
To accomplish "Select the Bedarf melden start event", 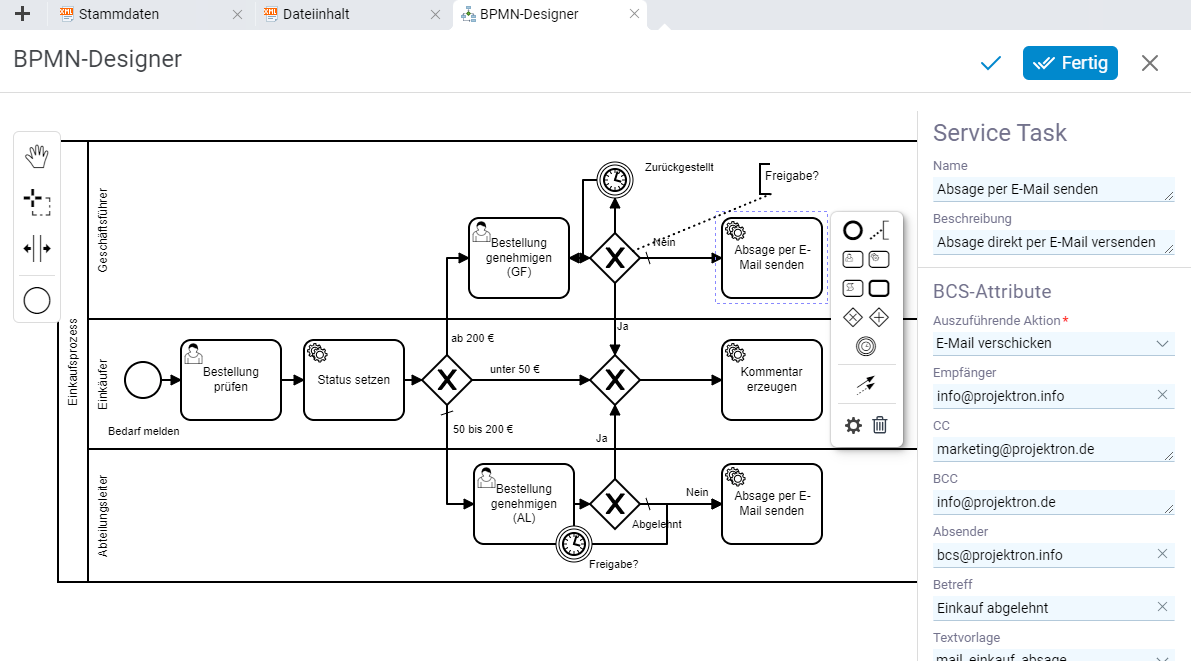I will point(143,380).
